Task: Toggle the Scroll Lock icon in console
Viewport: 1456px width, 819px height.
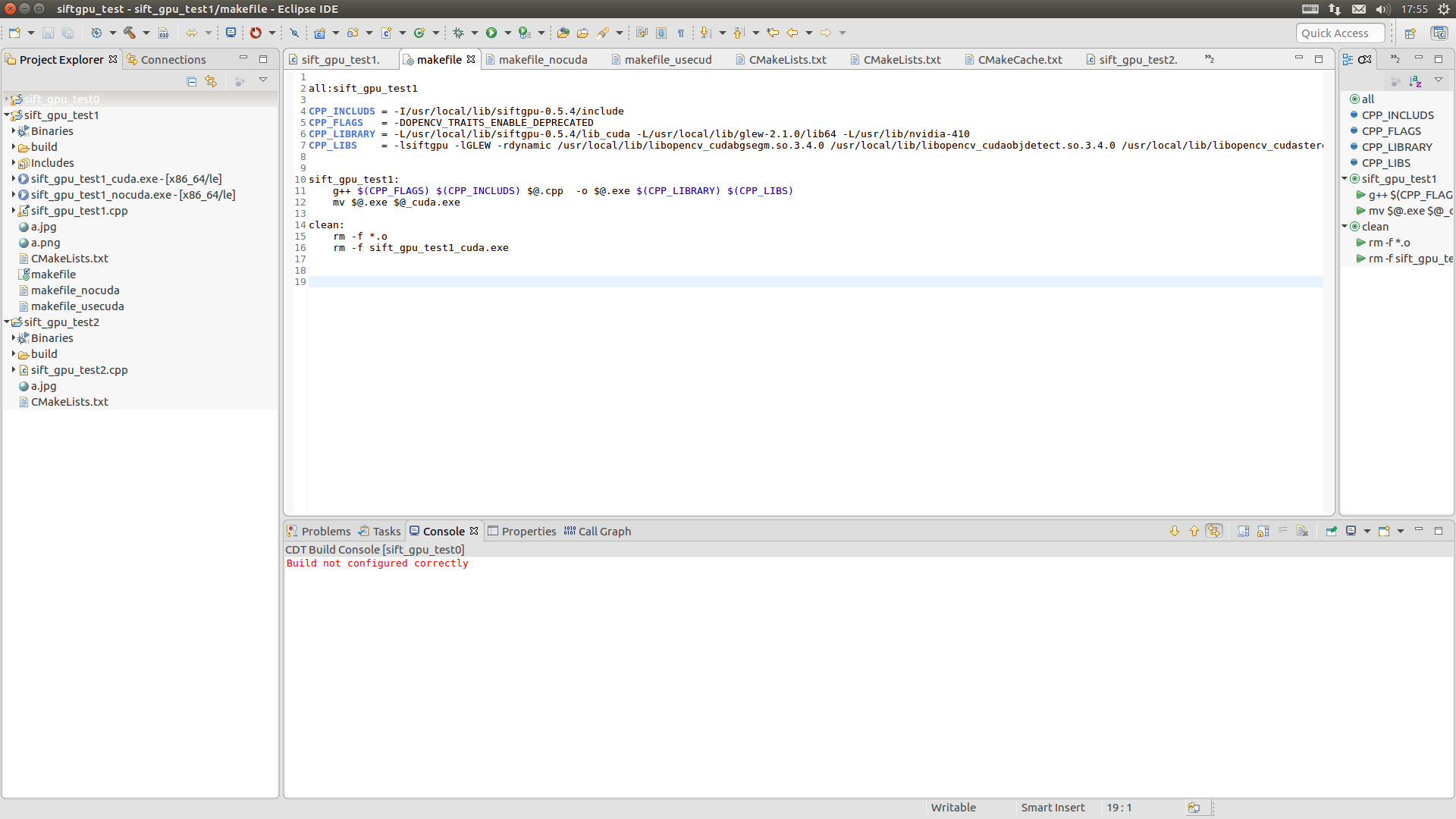Action: (1263, 531)
